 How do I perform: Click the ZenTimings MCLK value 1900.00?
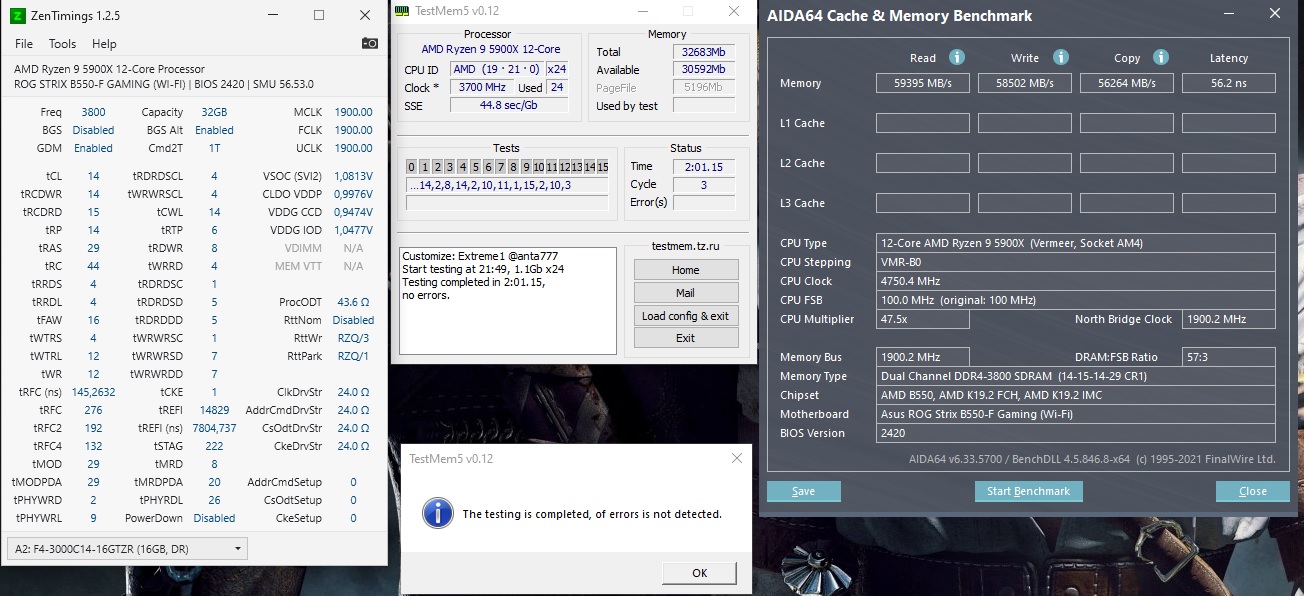[354, 112]
